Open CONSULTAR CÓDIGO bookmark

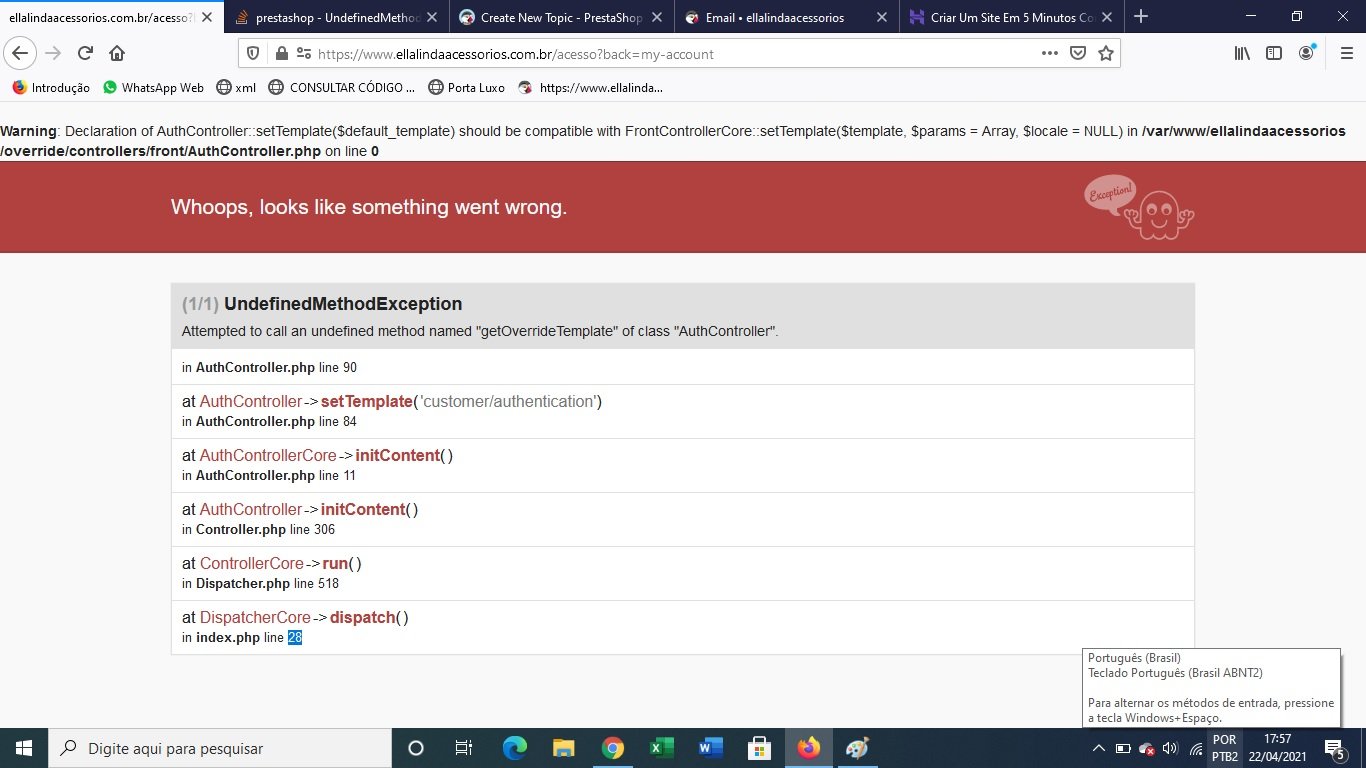click(x=341, y=88)
